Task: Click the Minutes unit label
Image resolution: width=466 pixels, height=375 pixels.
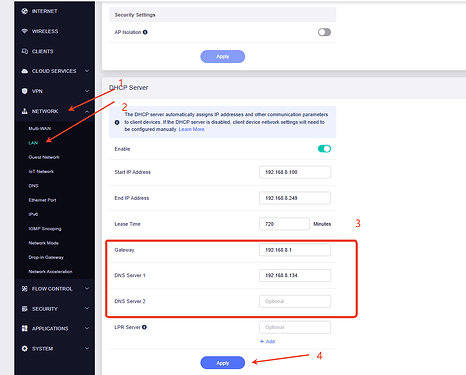Action: 322,224
